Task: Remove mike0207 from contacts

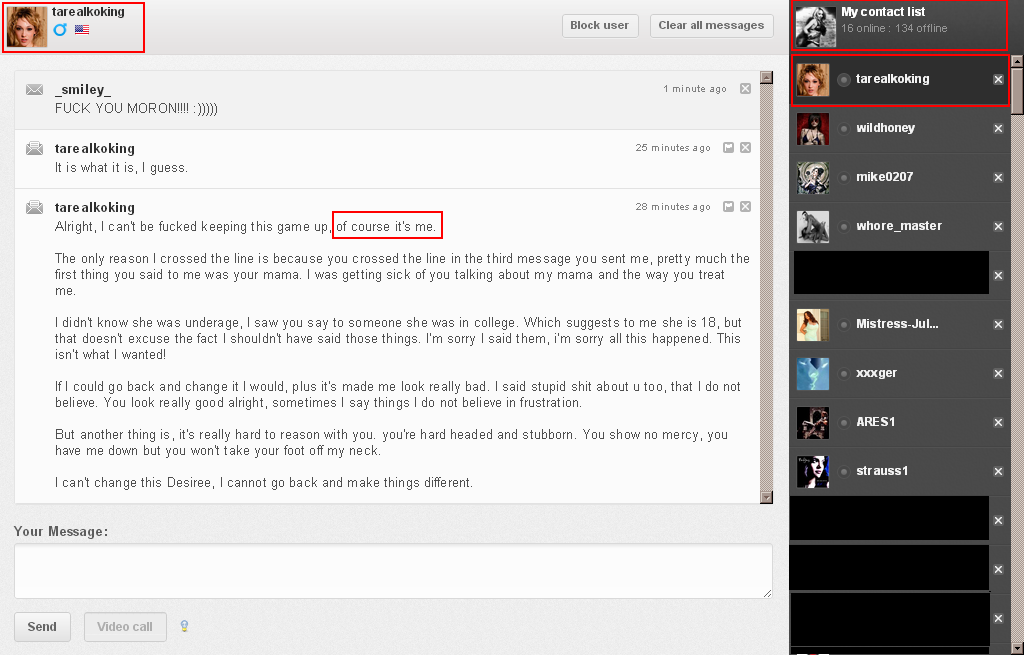Action: point(998,178)
